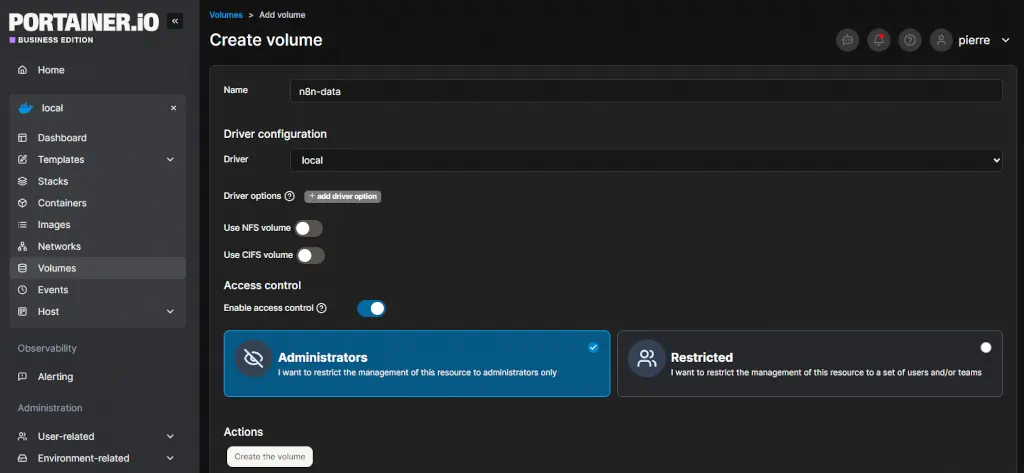Click the Containers cube icon
The height and width of the screenshot is (473, 1024).
(22, 203)
